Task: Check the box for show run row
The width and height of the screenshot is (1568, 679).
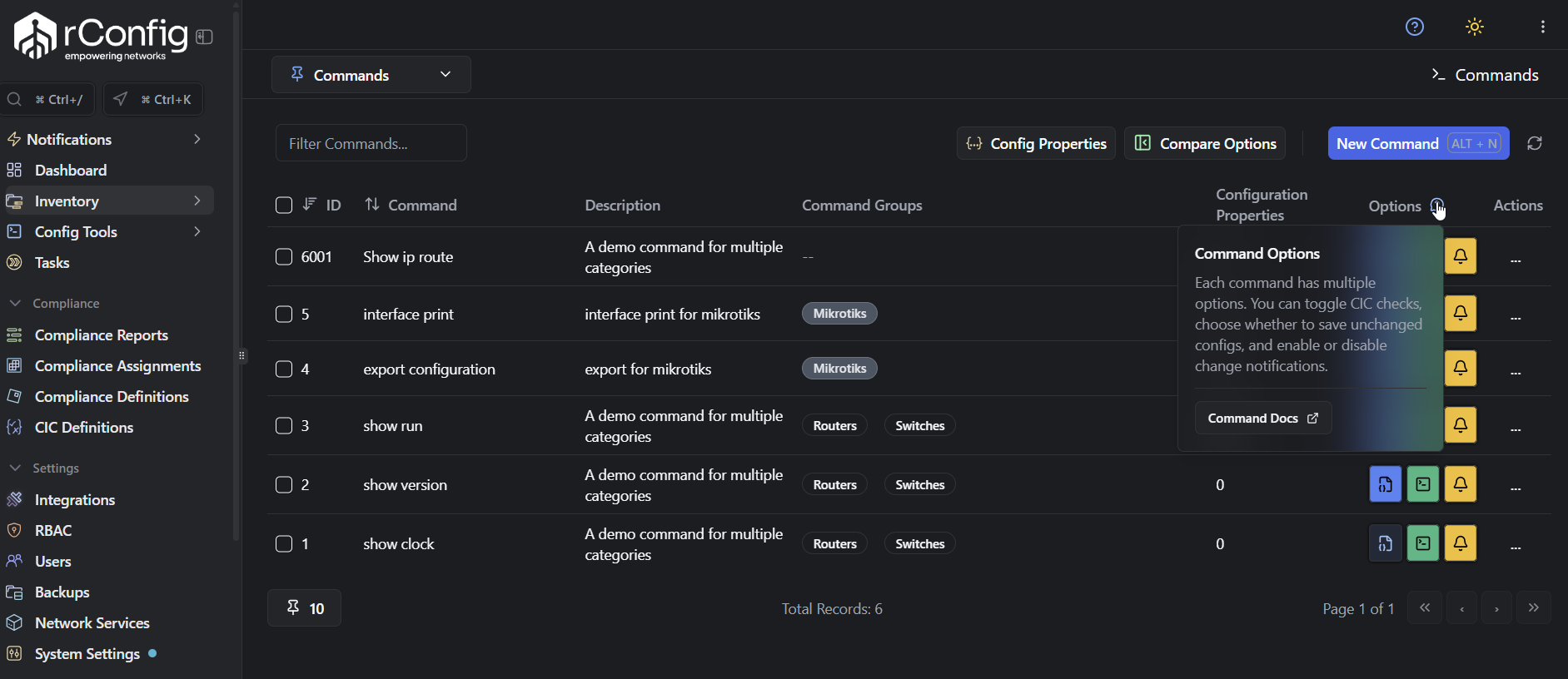Action: point(284,425)
